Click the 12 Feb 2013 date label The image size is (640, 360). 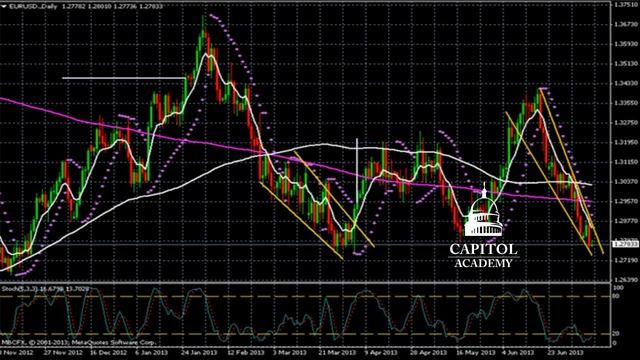245,353
